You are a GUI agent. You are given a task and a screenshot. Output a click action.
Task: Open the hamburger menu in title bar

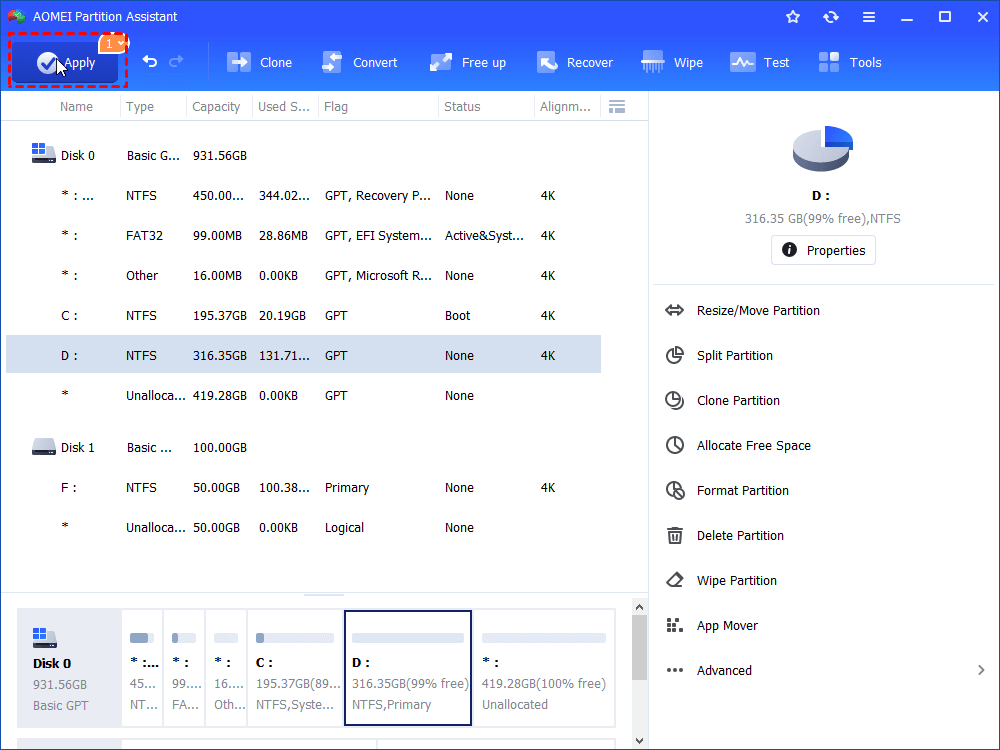point(869,17)
